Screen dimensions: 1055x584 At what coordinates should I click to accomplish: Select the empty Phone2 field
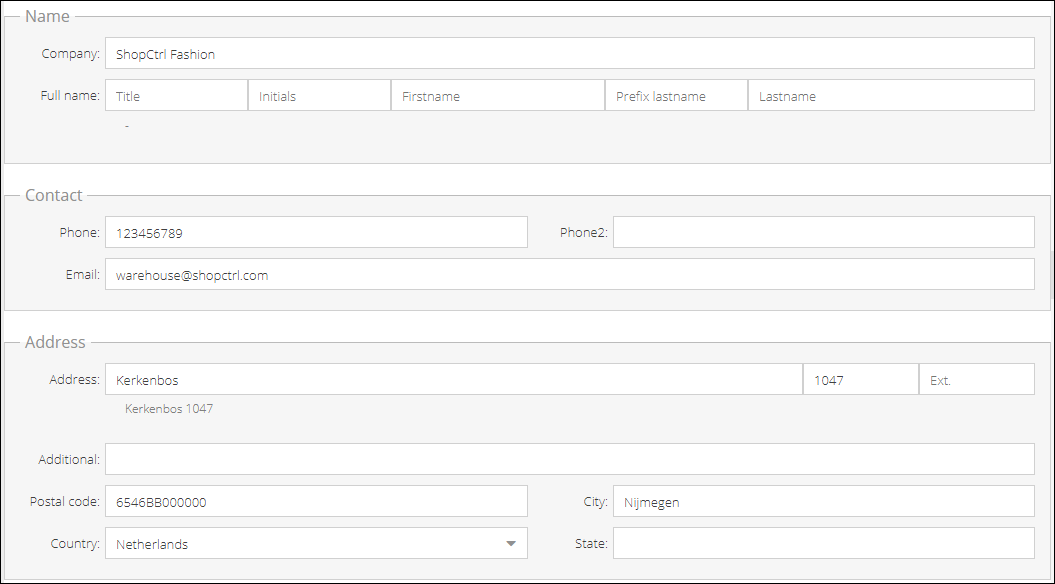[824, 232]
